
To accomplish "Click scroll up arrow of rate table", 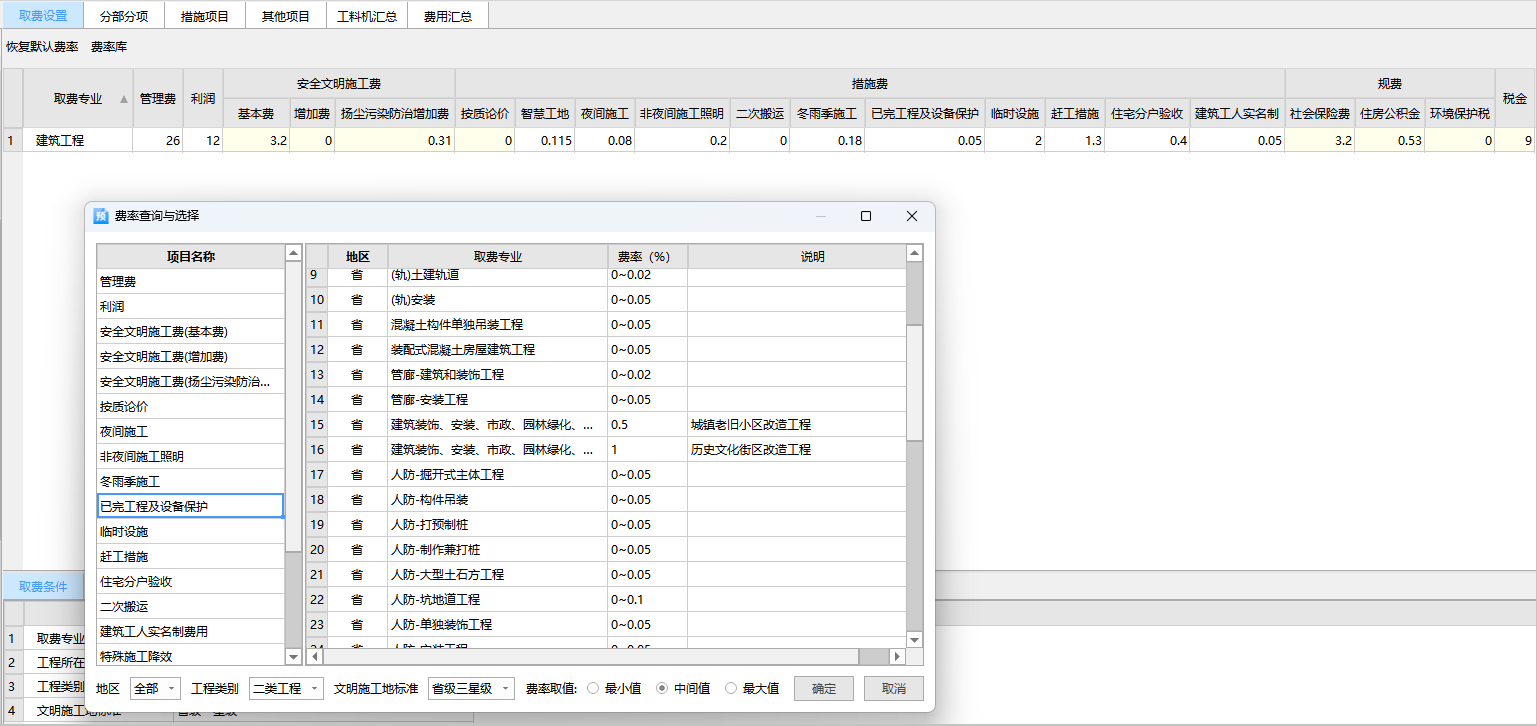I will click(x=914, y=254).
